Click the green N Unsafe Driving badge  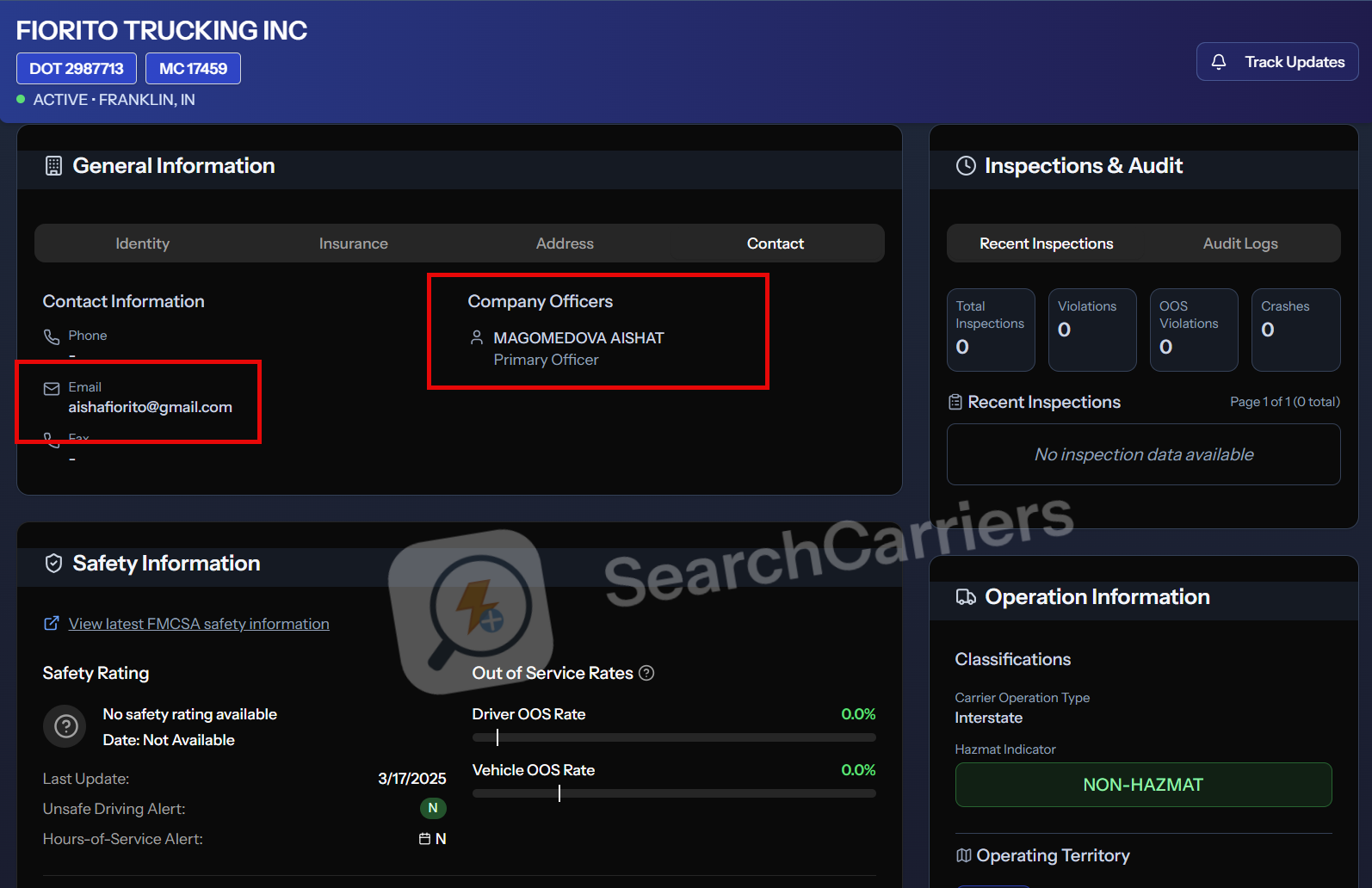pos(433,808)
